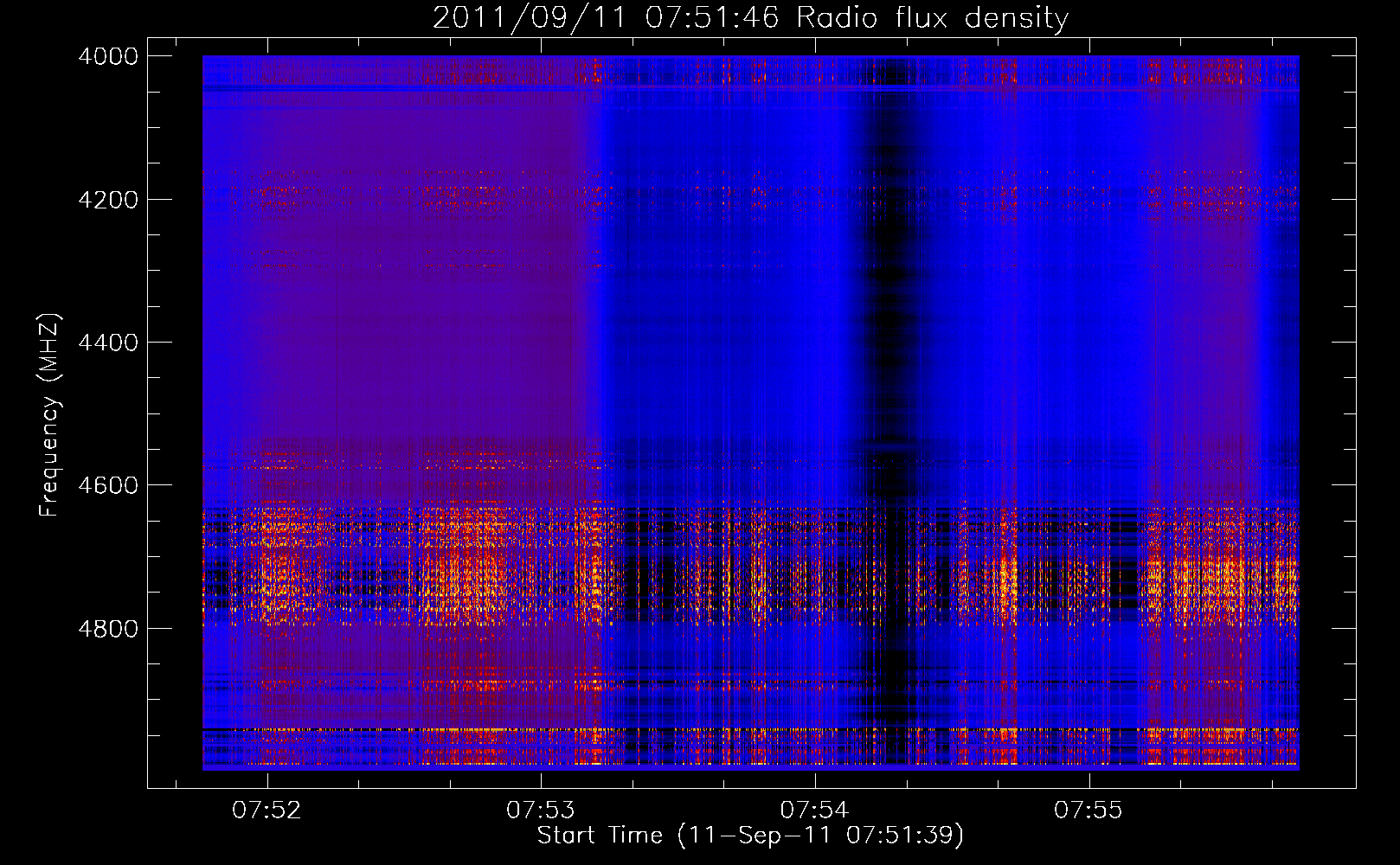This screenshot has height=865, width=1400.
Task: Click the 07:55 time tick label
Action: point(1089,811)
